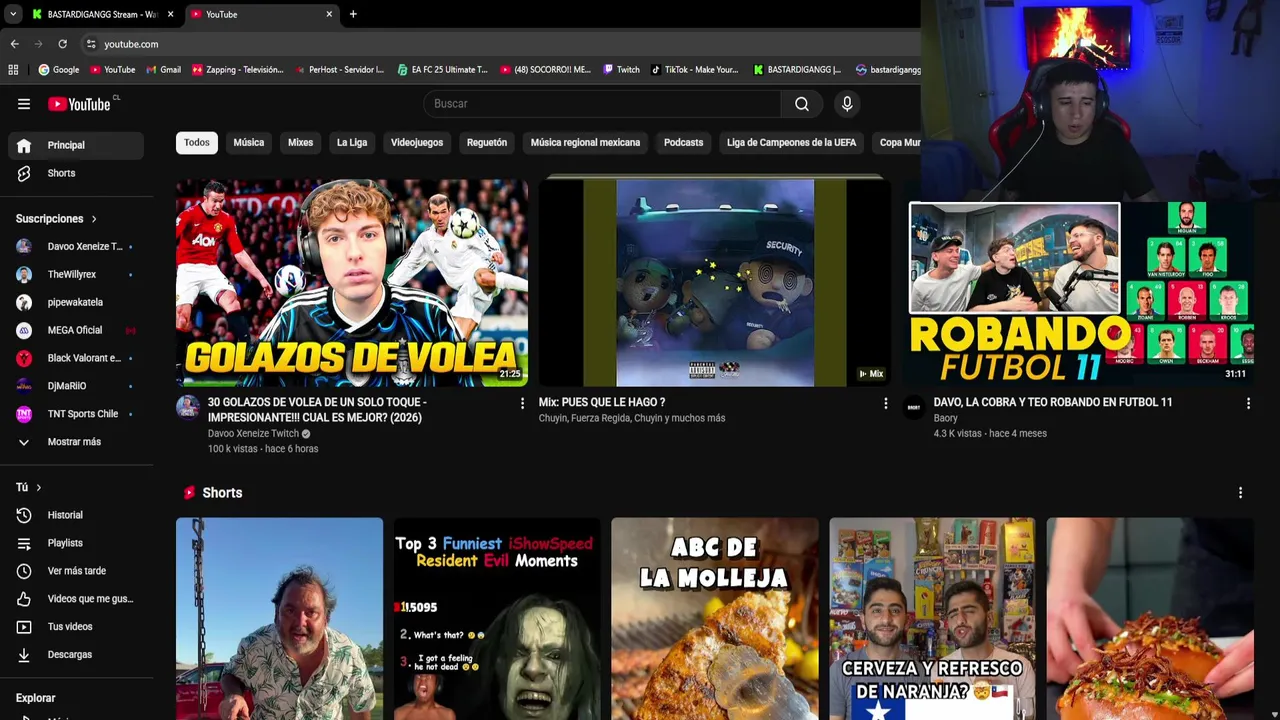Open the Google bookmark

click(x=59, y=70)
